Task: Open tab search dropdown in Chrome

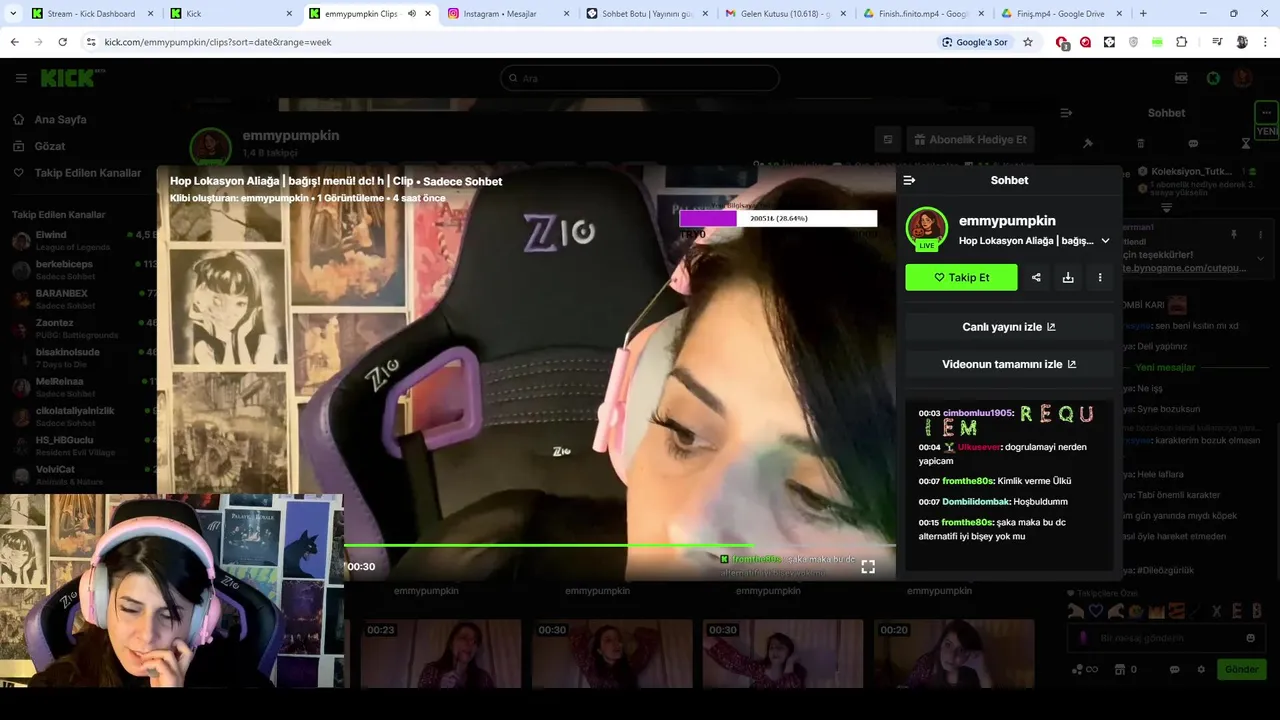Action: [x=13, y=14]
